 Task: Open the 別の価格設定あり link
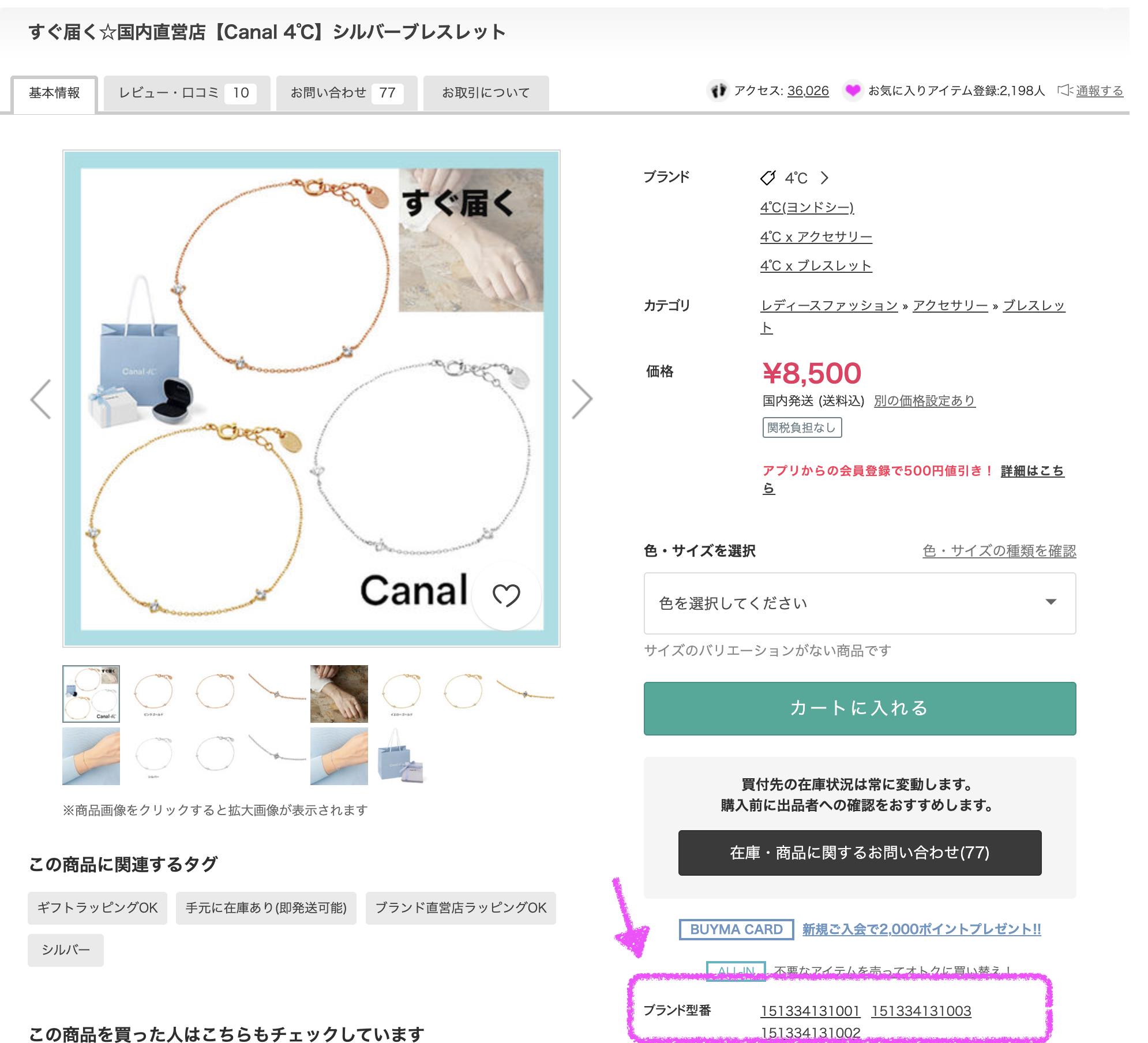925,401
